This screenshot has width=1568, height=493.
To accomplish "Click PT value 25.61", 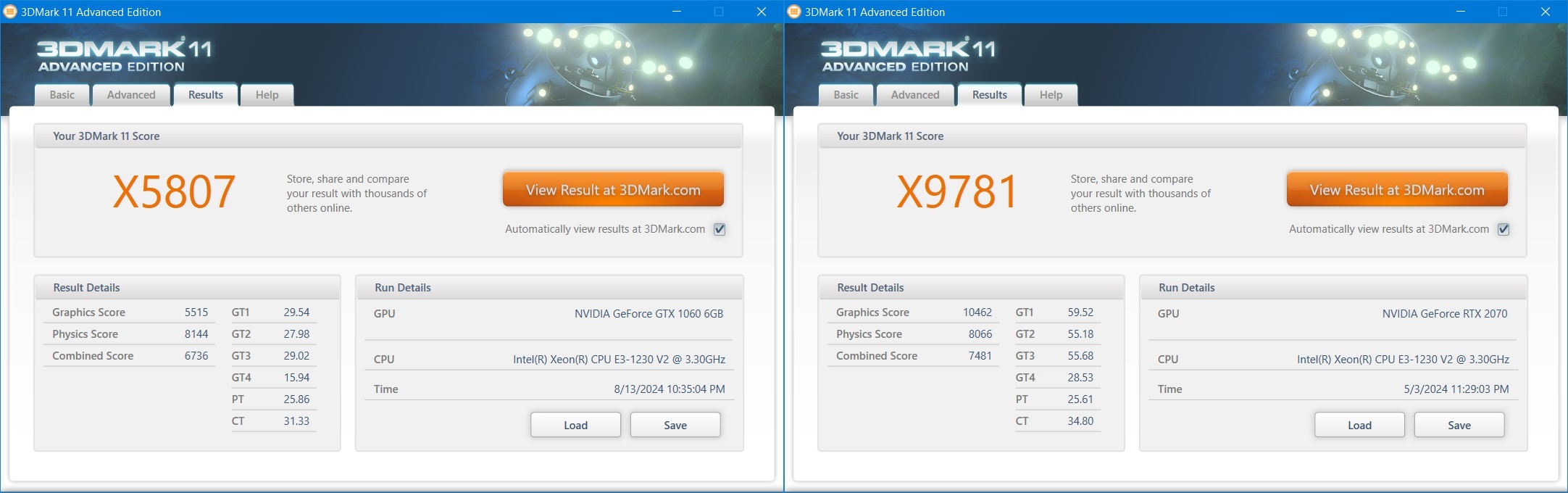I will (1080, 399).
